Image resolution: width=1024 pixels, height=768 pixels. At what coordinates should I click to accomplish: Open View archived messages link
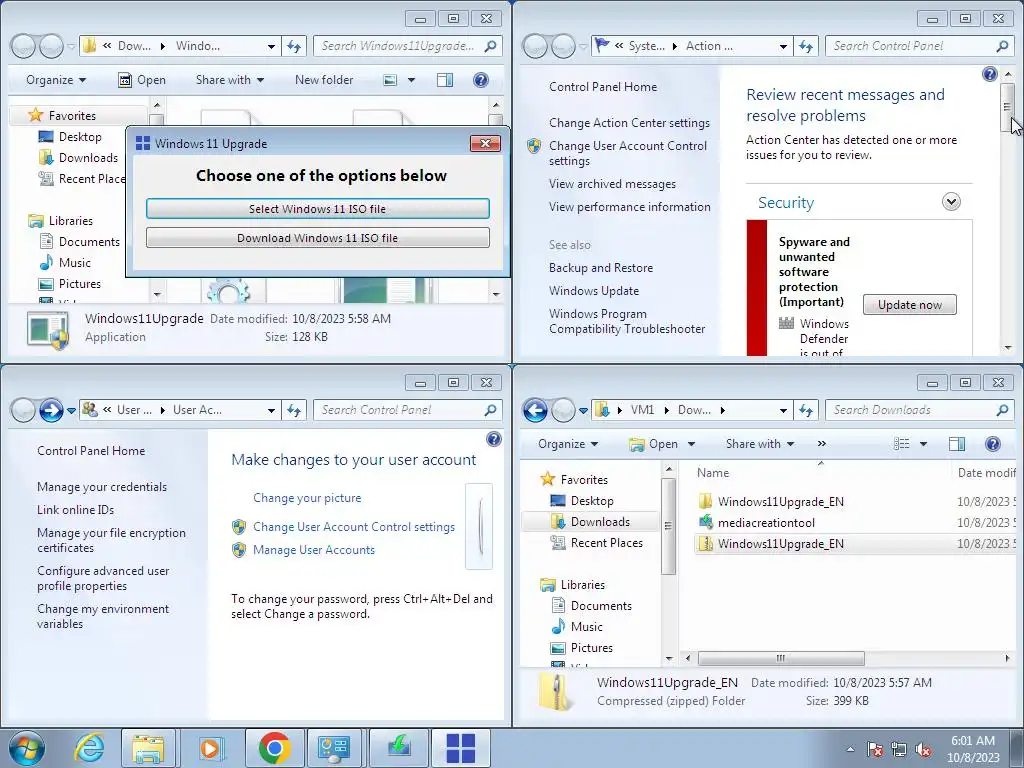click(612, 184)
